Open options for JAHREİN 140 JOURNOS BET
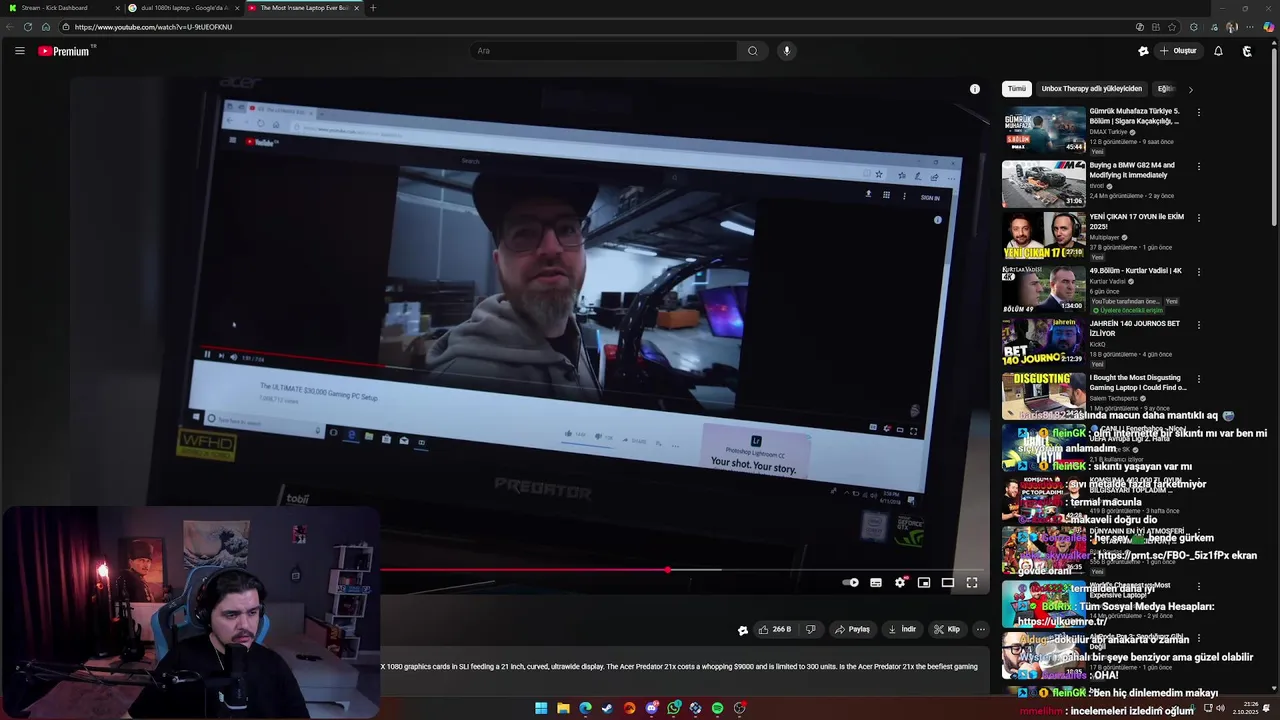The width and height of the screenshot is (1280, 720). click(x=1198, y=325)
